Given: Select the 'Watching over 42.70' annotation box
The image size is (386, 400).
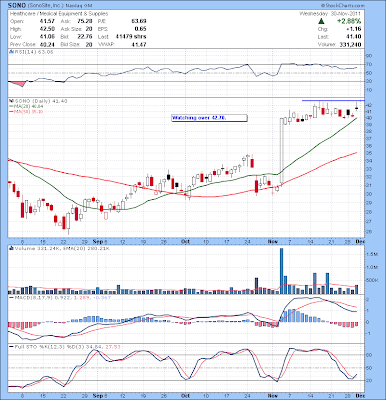Looking at the screenshot, I should (x=209, y=118).
